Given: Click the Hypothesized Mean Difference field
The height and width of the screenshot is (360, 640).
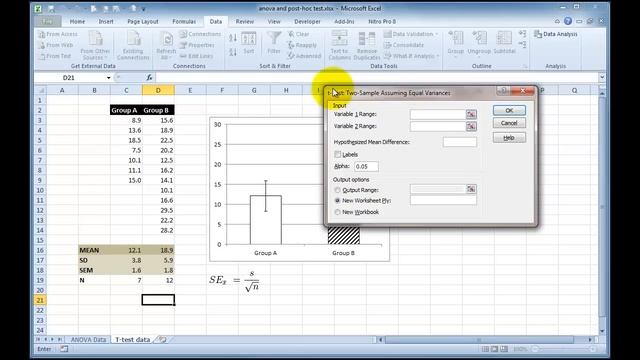Looking at the screenshot, I should pyautogui.click(x=460, y=142).
